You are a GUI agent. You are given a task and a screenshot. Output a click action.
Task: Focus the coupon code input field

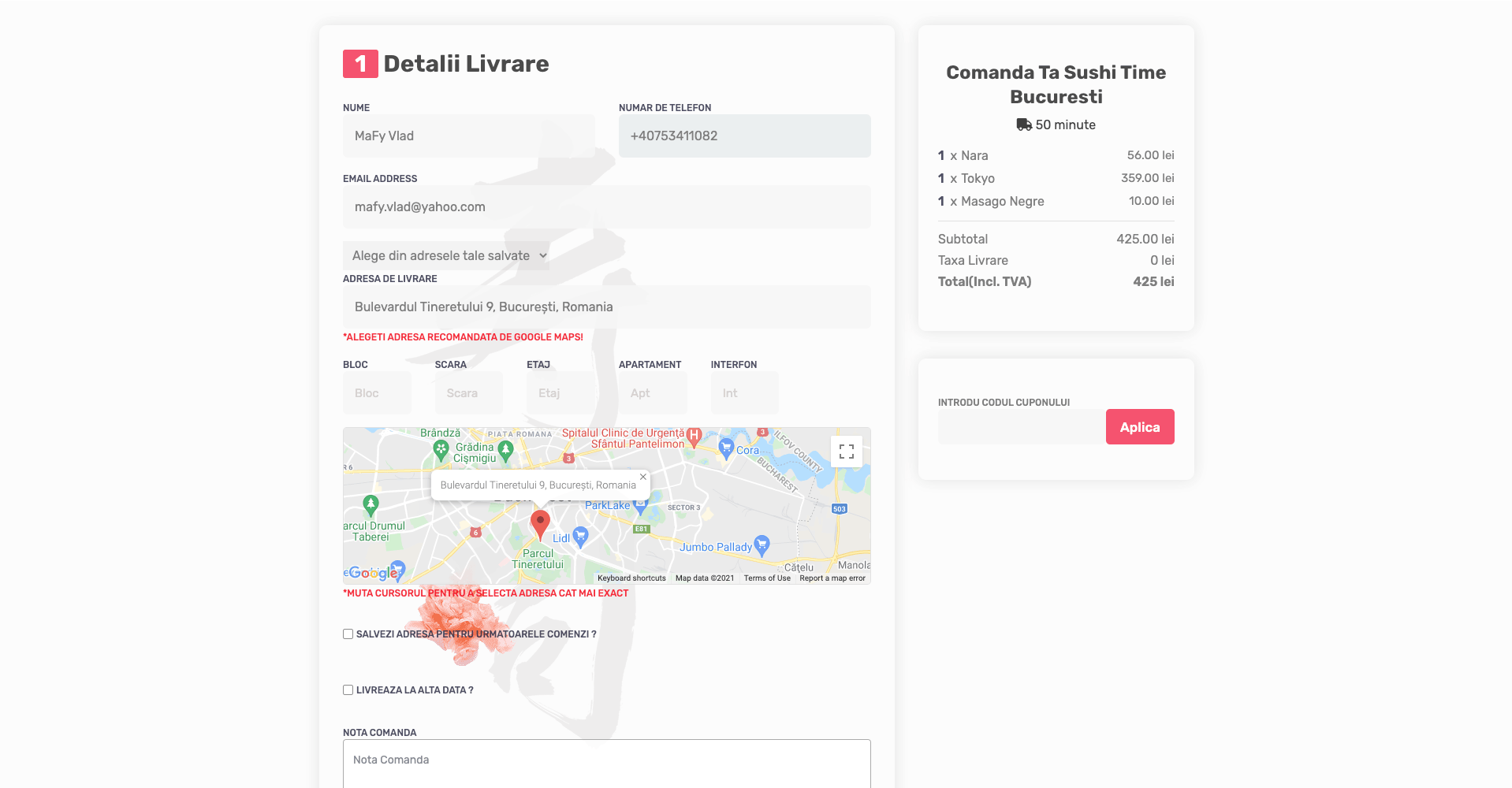point(1022,427)
